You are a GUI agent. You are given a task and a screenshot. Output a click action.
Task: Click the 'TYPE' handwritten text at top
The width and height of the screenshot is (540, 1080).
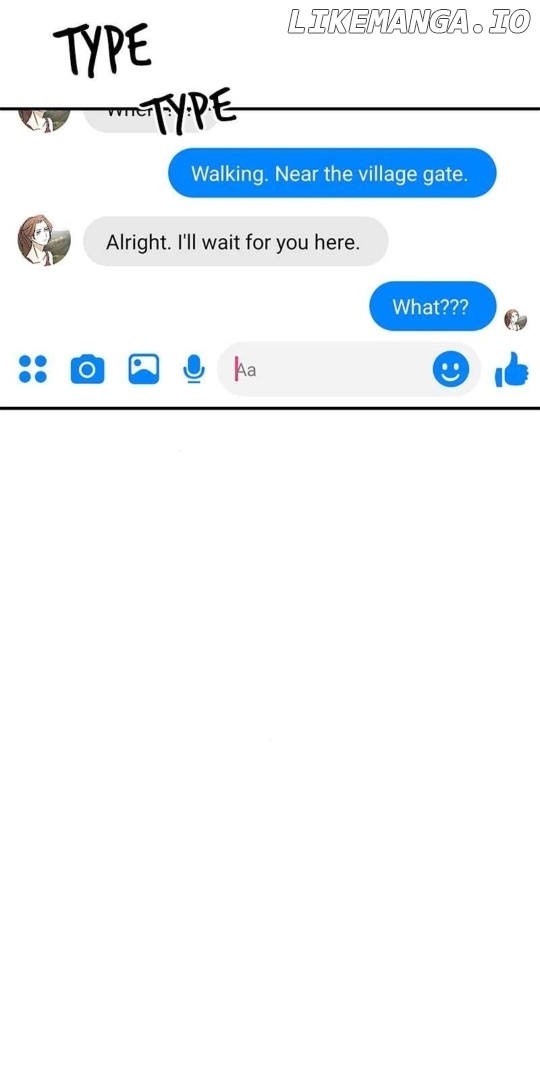click(x=102, y=50)
